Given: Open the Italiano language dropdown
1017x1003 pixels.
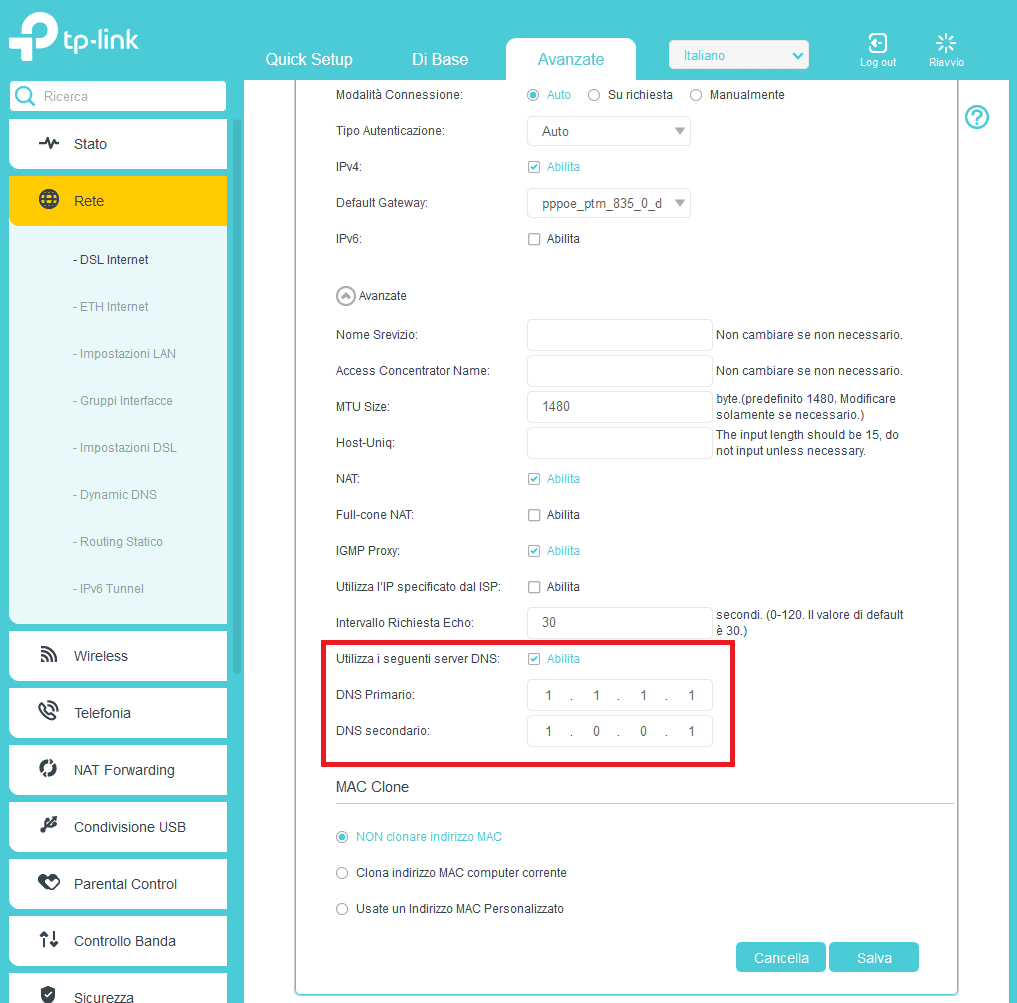Looking at the screenshot, I should click(738, 56).
